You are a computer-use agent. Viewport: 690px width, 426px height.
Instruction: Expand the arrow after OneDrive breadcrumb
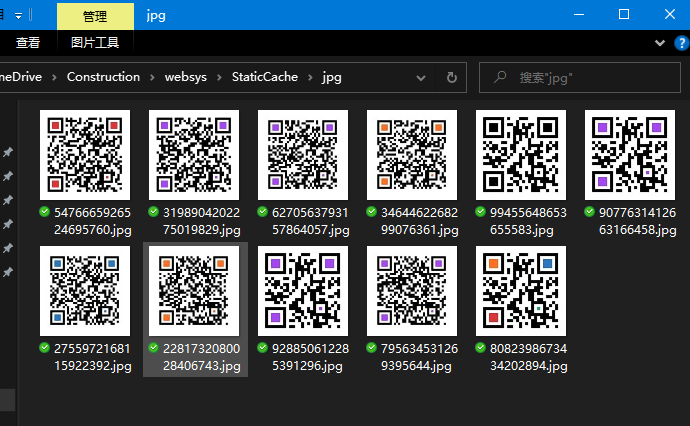pos(55,77)
